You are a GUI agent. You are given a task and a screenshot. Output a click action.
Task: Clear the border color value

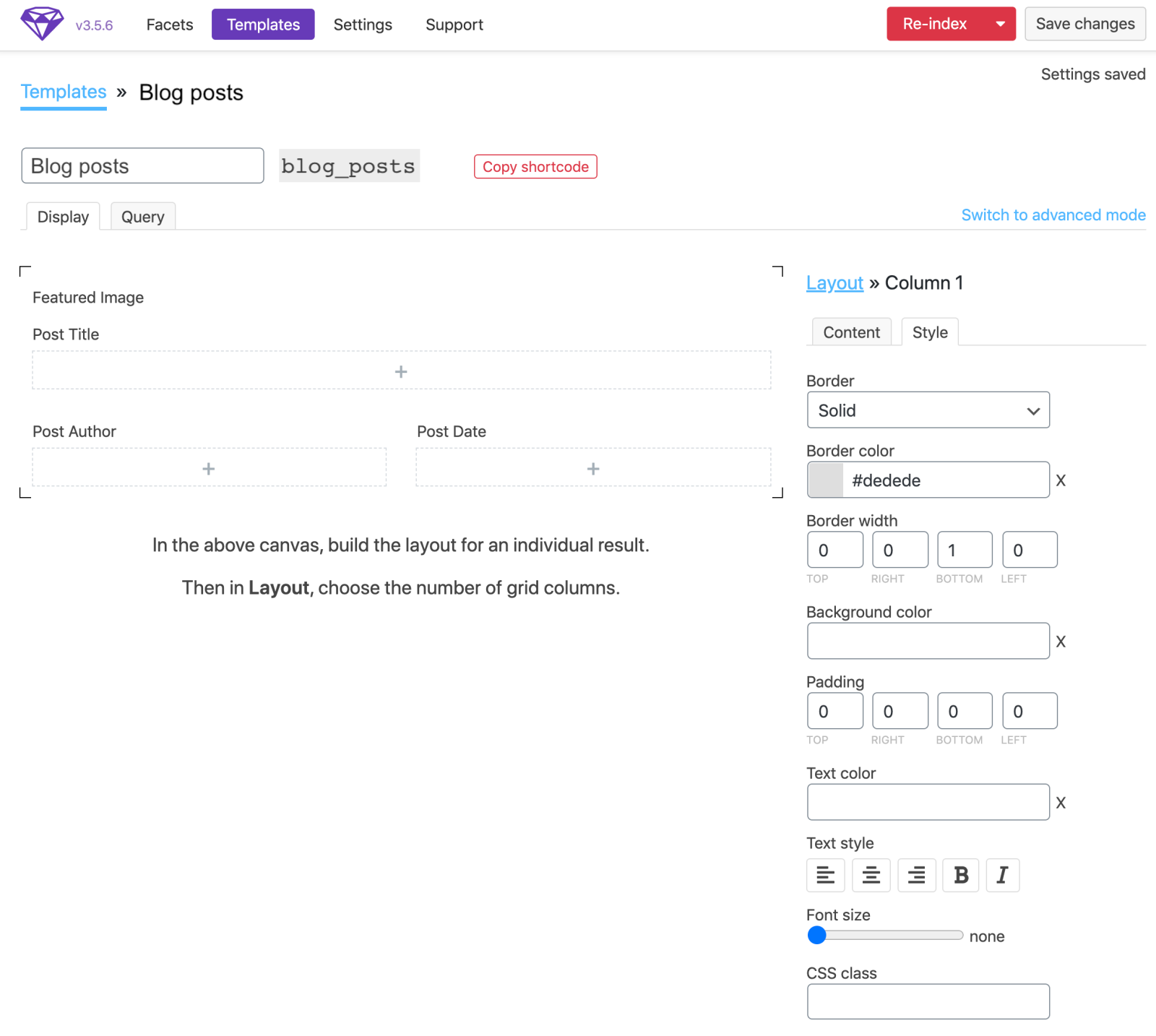[1061, 480]
